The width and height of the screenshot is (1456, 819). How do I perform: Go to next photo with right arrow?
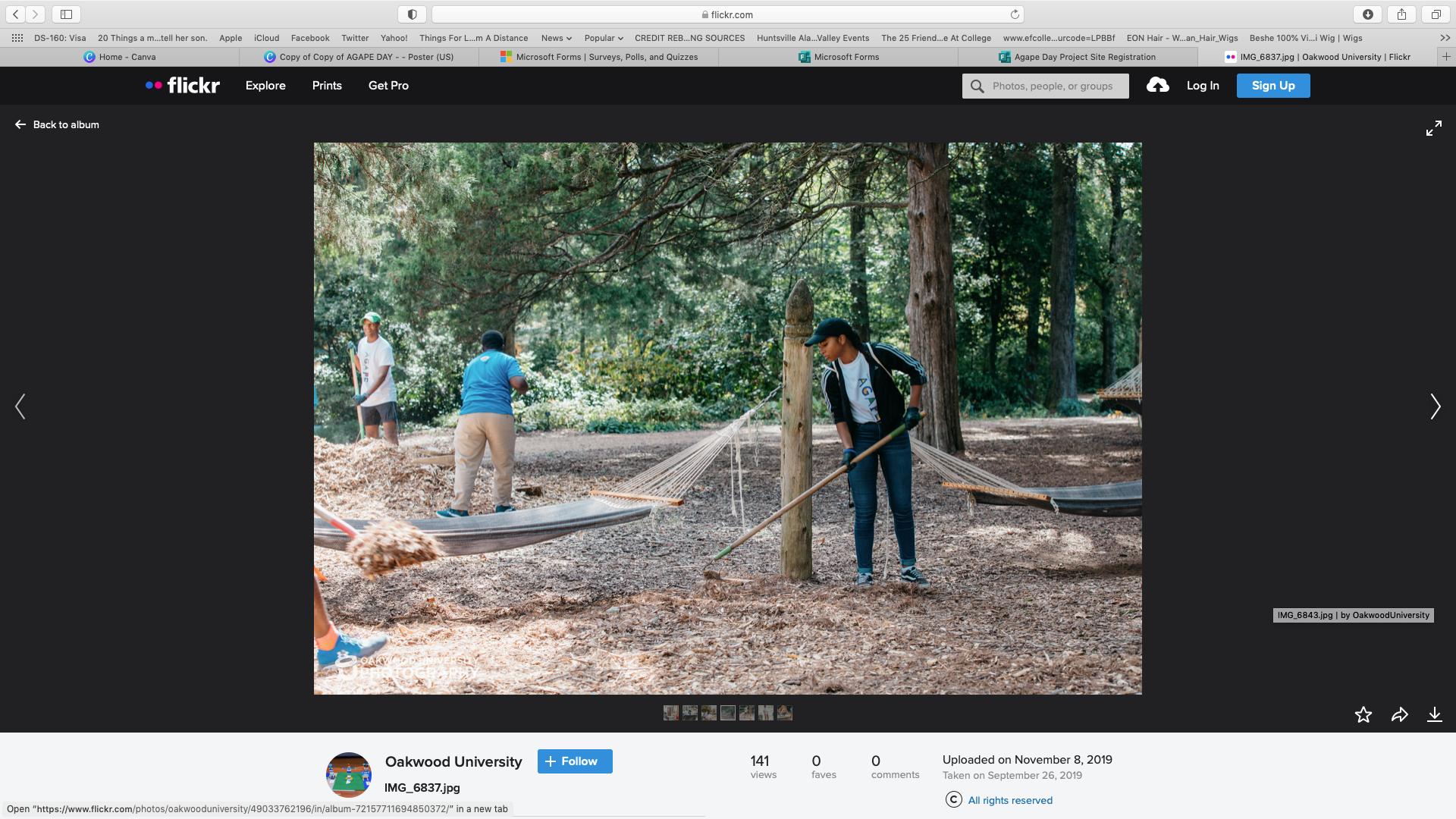(1435, 406)
